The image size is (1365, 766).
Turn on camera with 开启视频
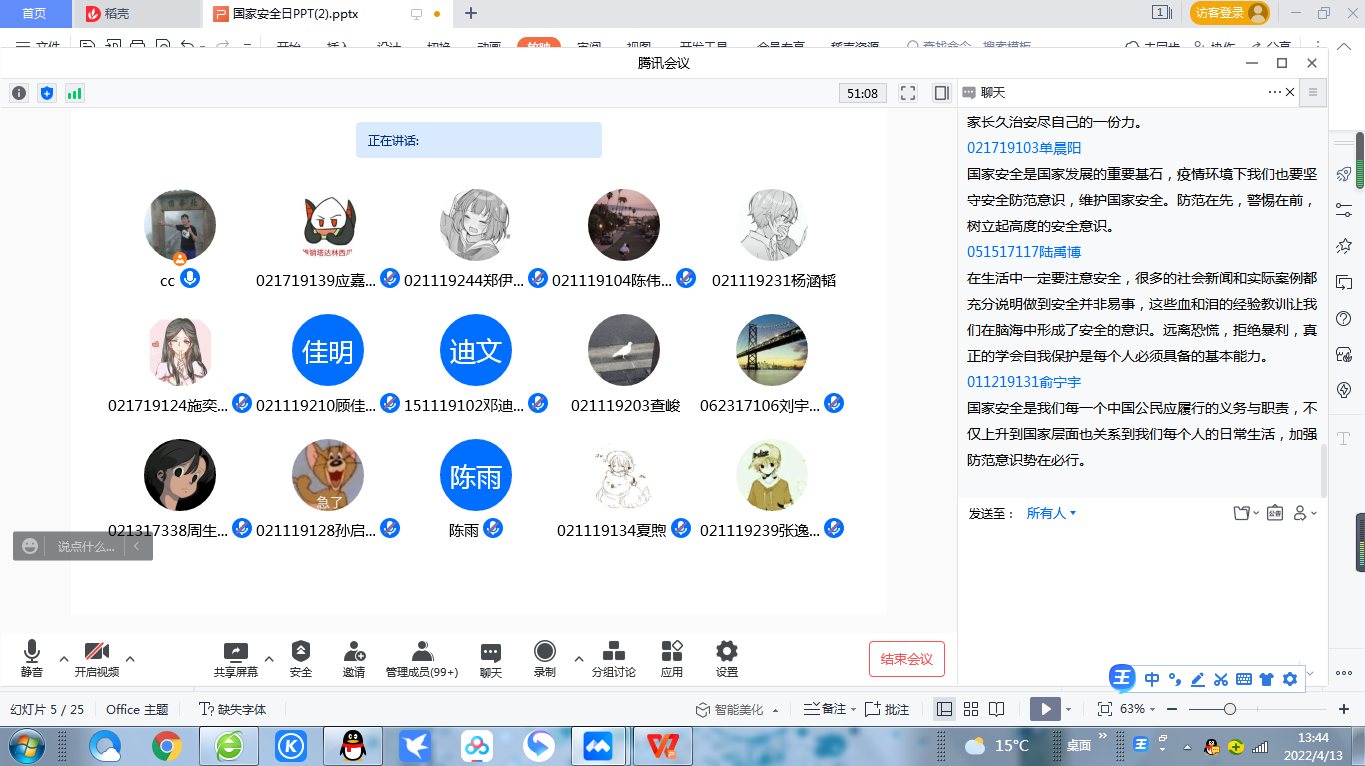96,658
